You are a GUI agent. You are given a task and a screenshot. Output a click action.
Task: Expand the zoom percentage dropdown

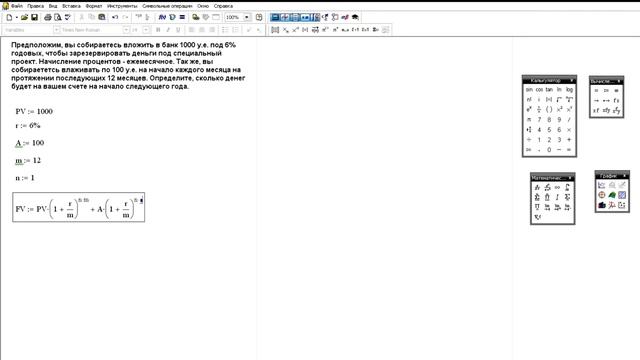(247, 17)
